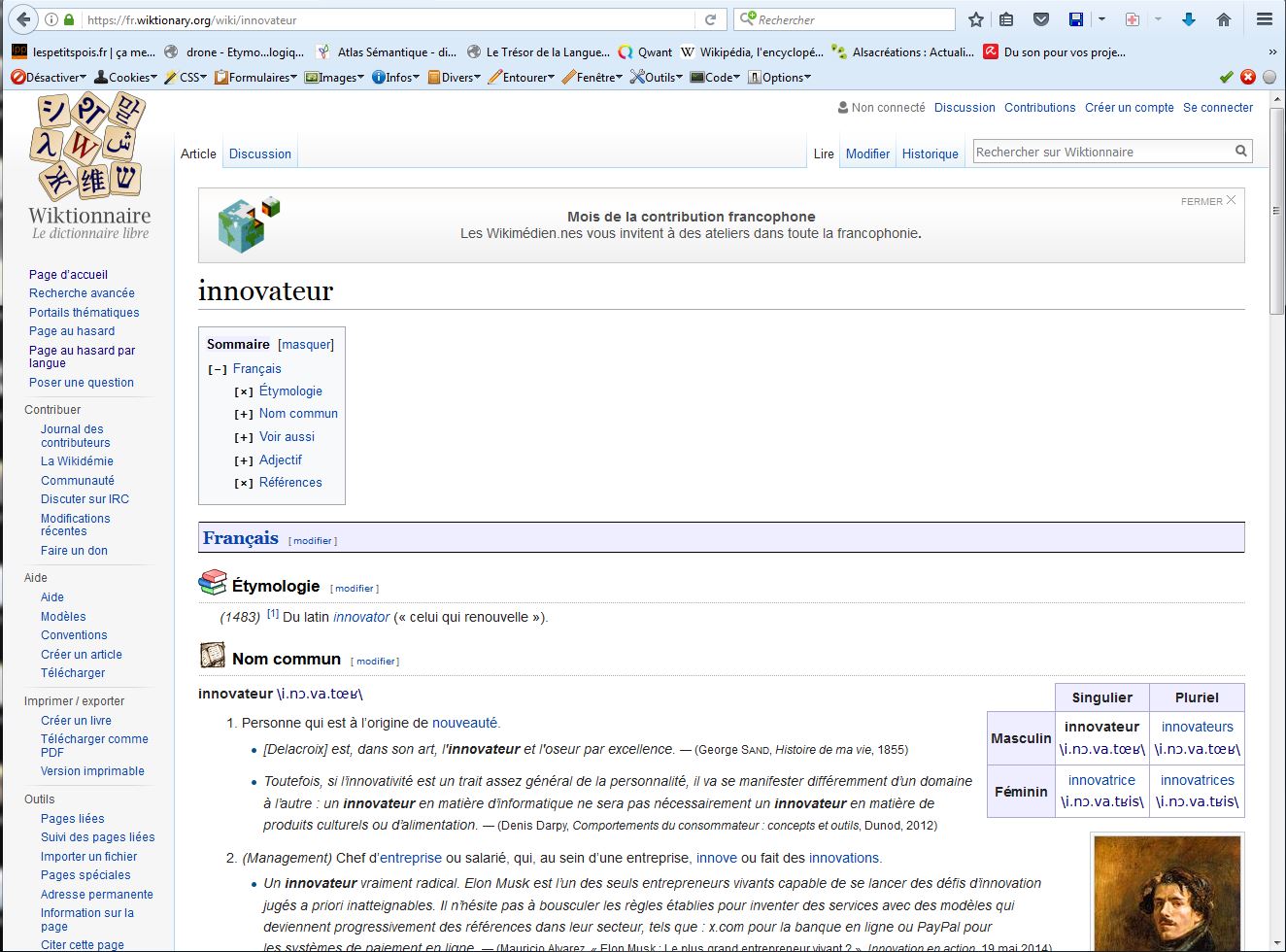Screen dimensions: 1286x952
Task: Open the Firefox hamburger menu
Action: pyautogui.click(x=1264, y=19)
